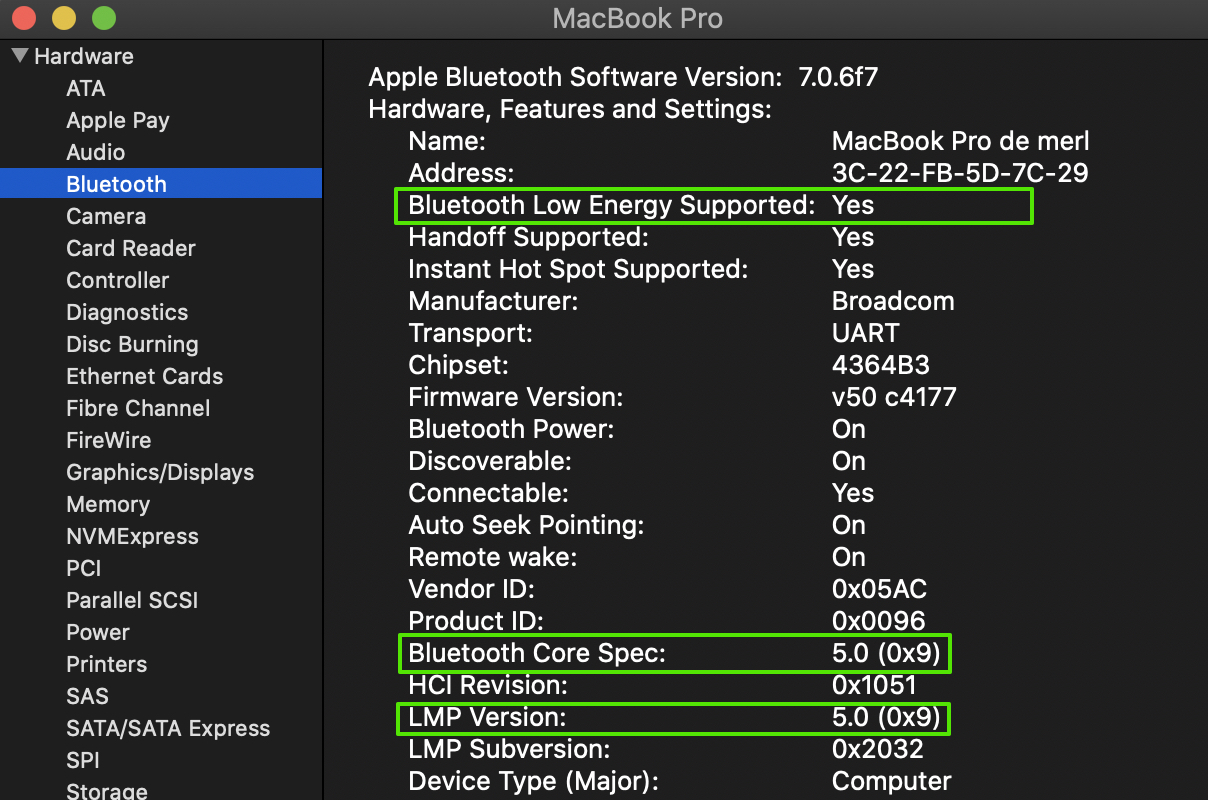Select FireWire in the sidebar
The image size is (1208, 800).
(109, 440)
